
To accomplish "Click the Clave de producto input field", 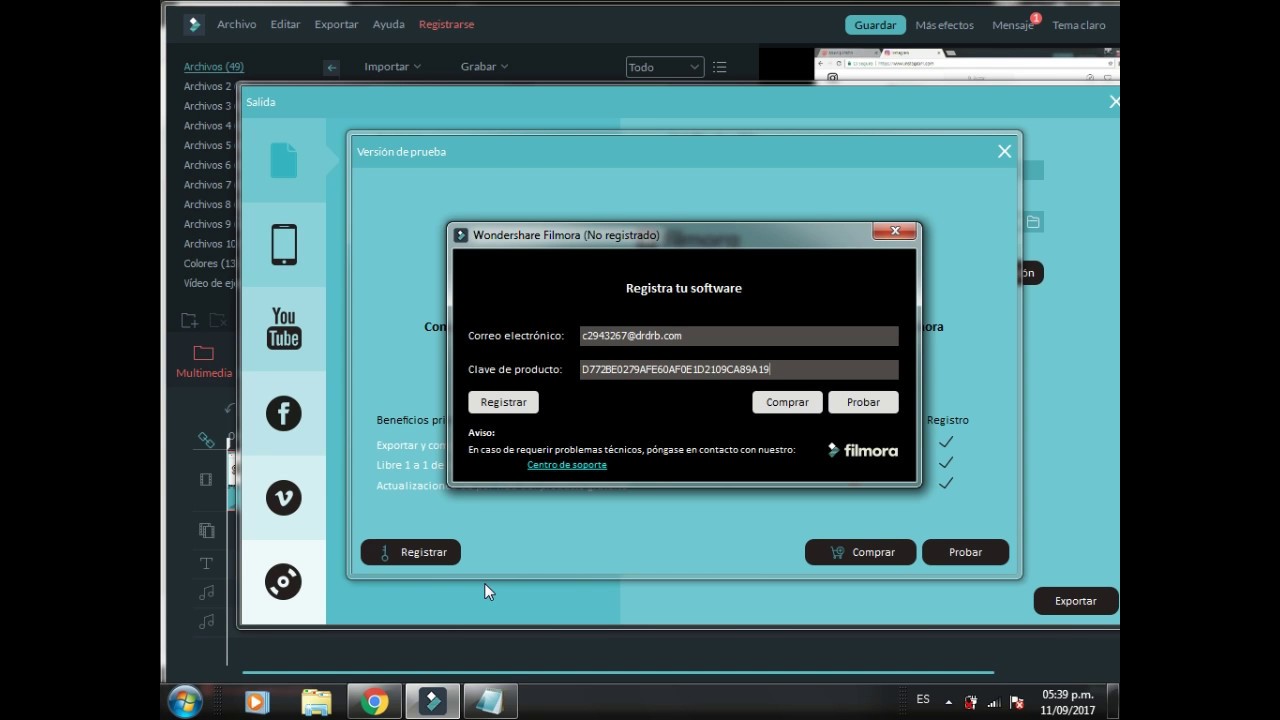I will coord(739,370).
